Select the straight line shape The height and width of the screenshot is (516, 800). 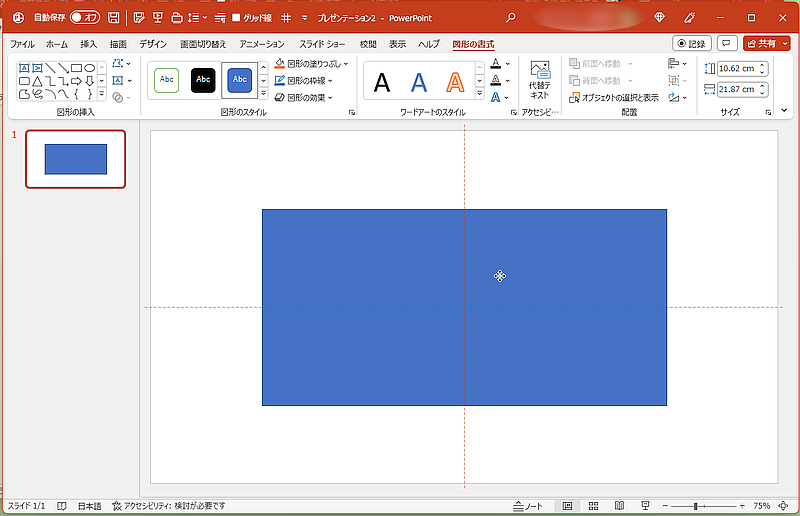pyautogui.click(x=50, y=68)
